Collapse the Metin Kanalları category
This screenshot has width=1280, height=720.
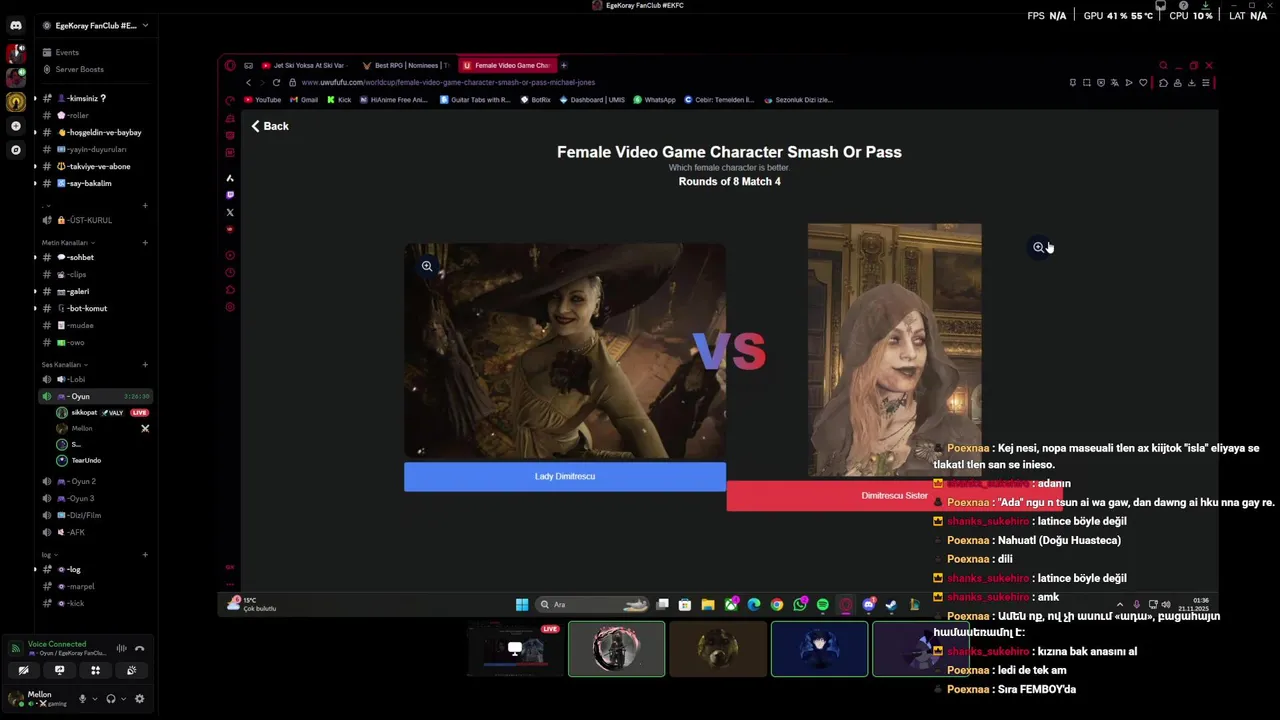coord(68,242)
